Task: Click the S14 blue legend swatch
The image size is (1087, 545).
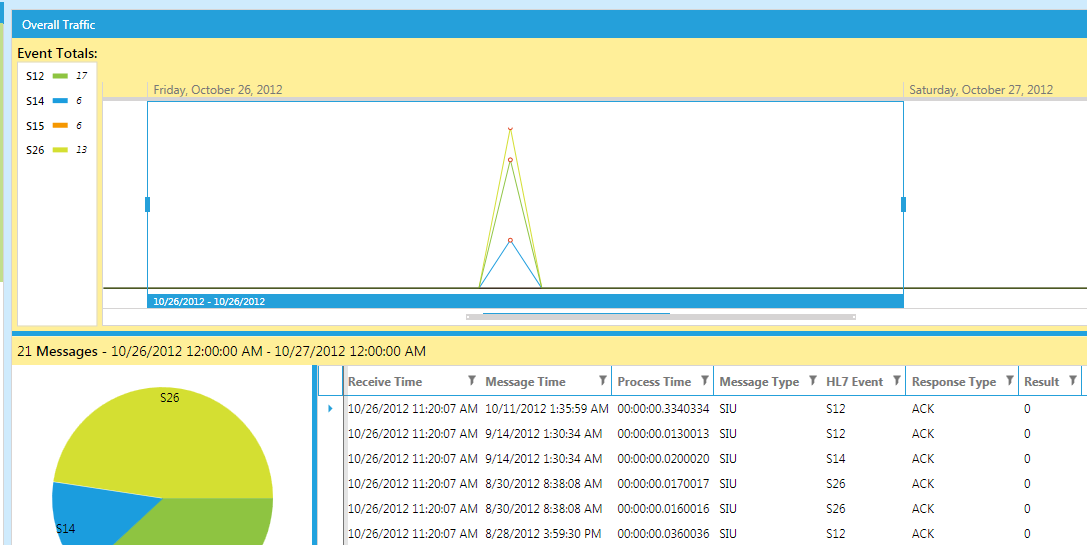Action: 60,101
